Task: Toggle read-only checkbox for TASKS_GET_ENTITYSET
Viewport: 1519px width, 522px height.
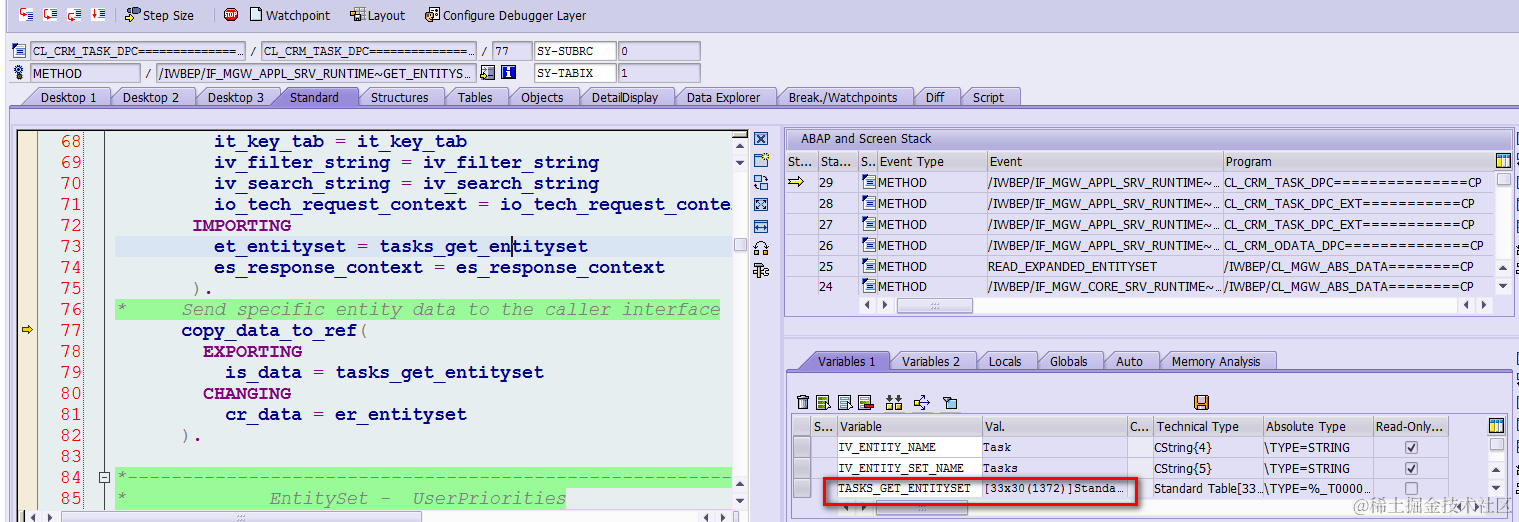Action: 1411,488
